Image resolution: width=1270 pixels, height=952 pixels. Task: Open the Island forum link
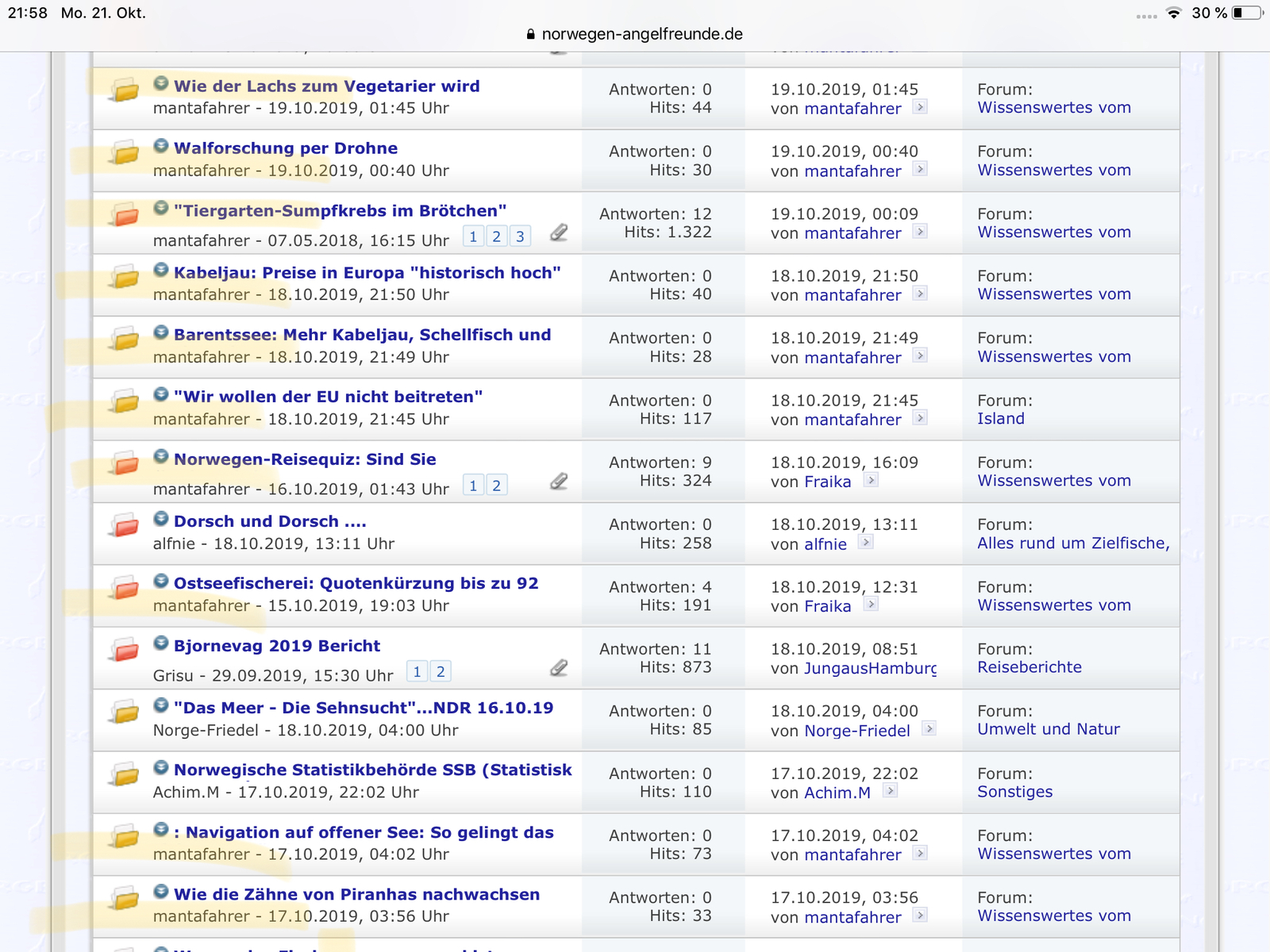click(1000, 419)
